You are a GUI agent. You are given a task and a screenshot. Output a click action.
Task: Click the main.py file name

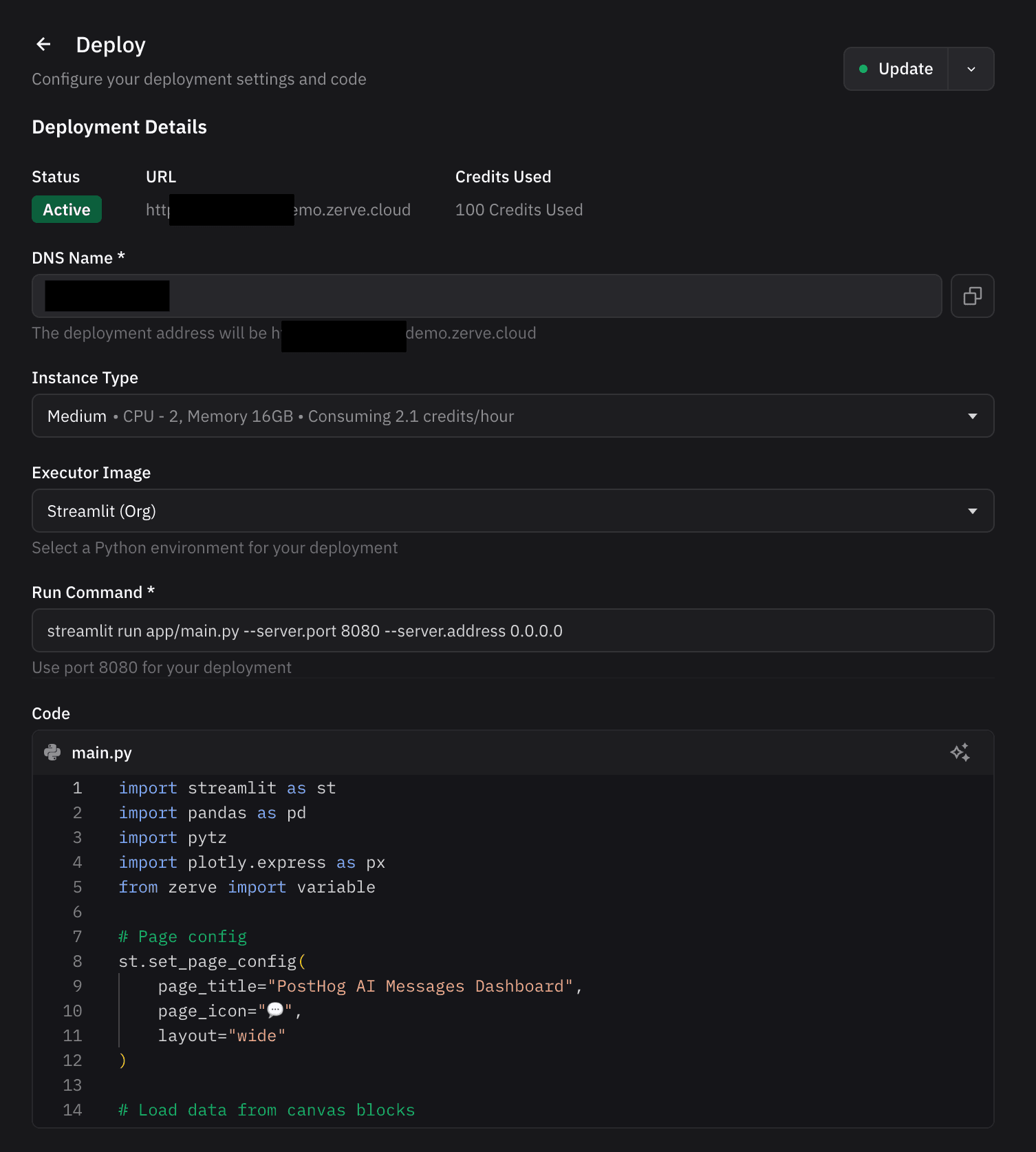pyautogui.click(x=102, y=753)
